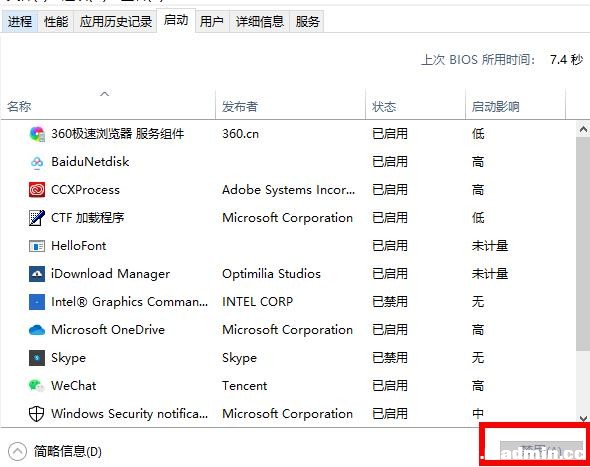590x467 pixels.
Task: Click the WeChat icon in list
Action: tap(37, 386)
